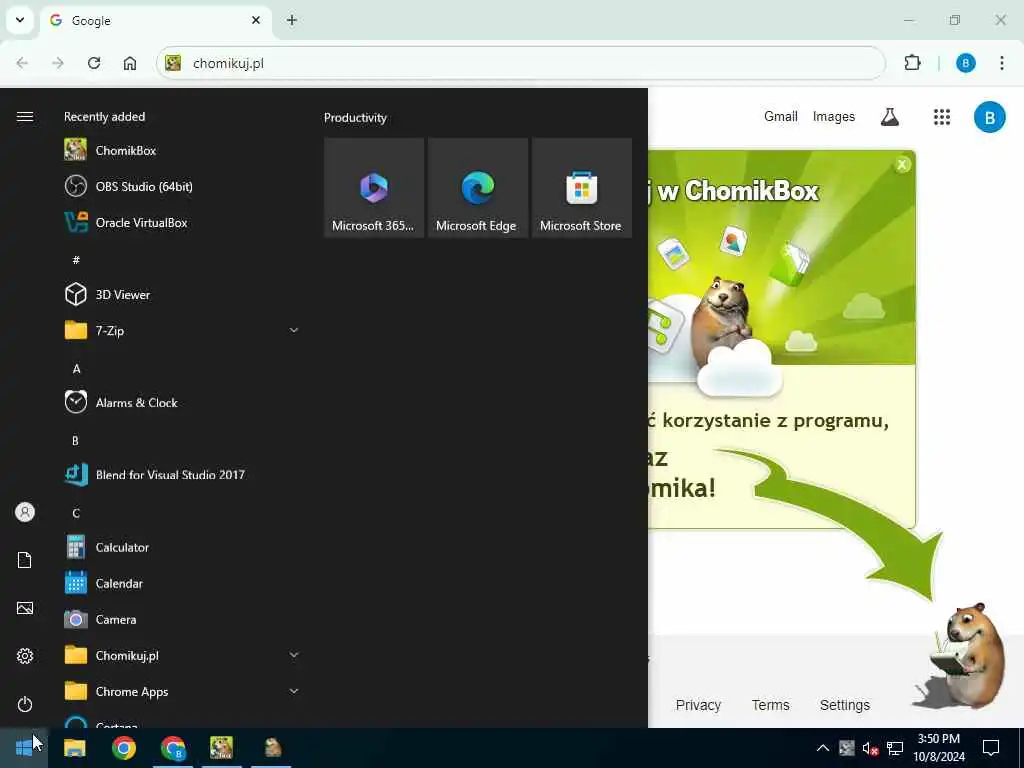Open Chrome tab search dropdown arrow
The image size is (1024, 768).
click(20, 20)
